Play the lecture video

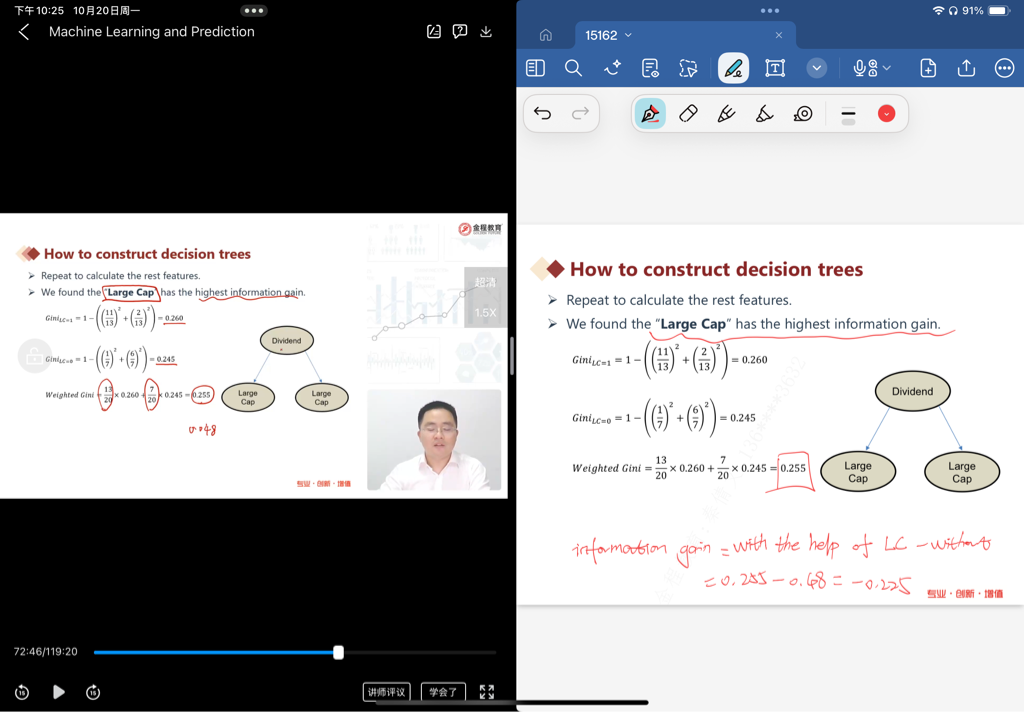click(x=59, y=692)
